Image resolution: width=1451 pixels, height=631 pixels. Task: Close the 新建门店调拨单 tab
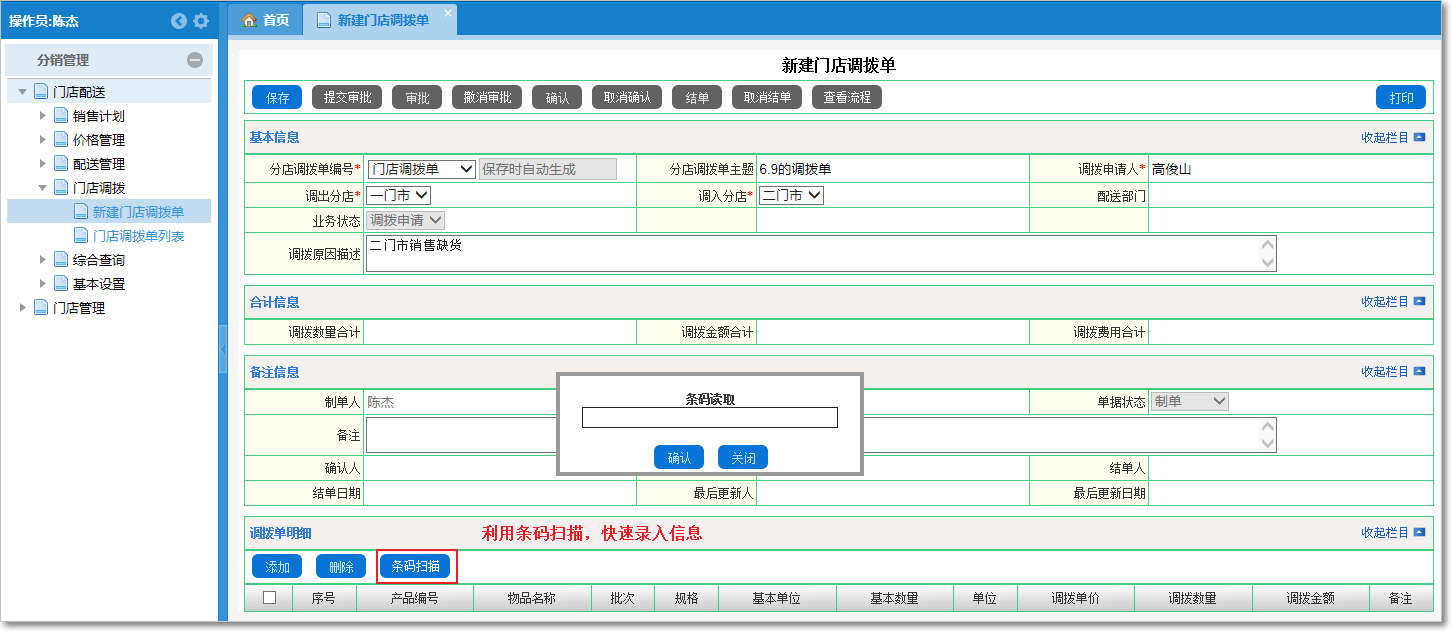[x=448, y=12]
